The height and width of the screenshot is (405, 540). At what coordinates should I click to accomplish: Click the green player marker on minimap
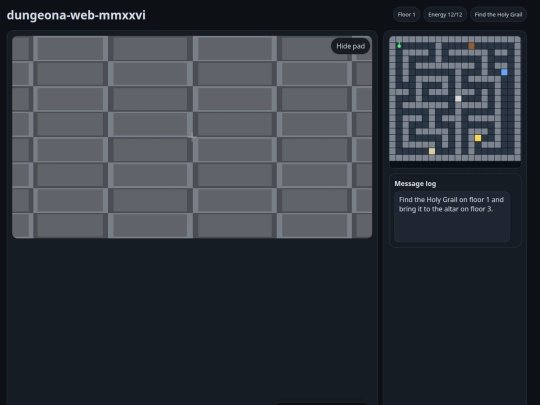399,45
